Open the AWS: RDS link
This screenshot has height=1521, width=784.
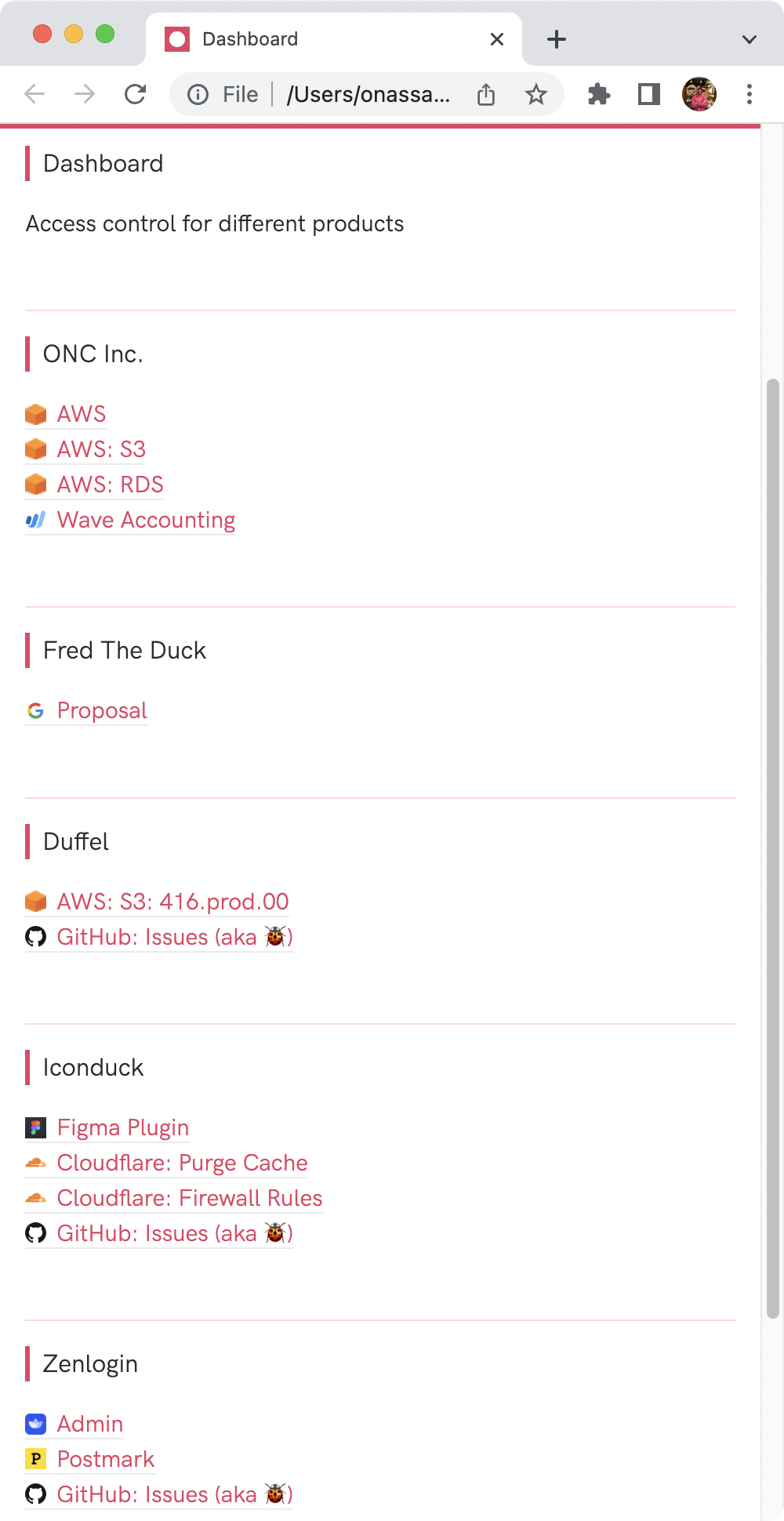111,485
